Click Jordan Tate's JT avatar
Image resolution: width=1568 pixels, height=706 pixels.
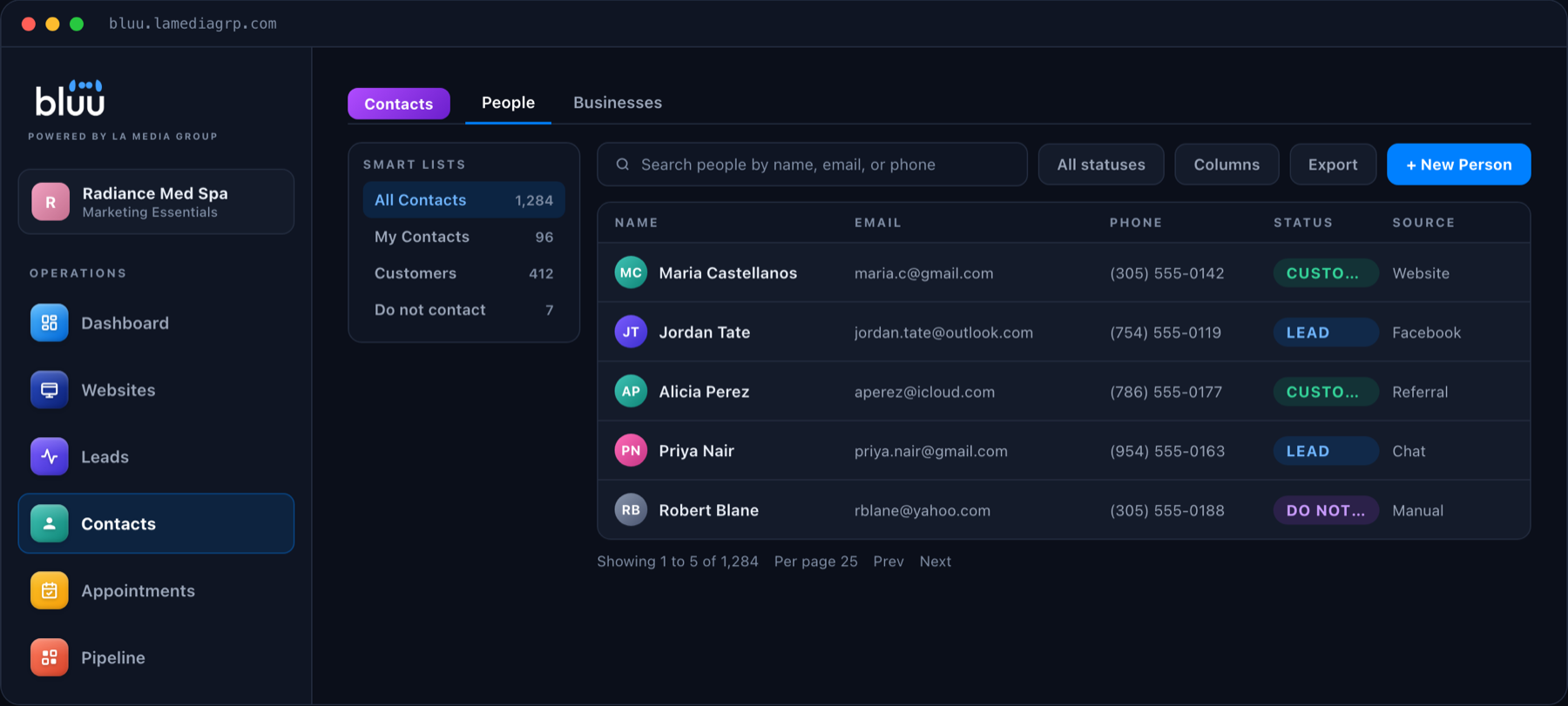point(631,332)
